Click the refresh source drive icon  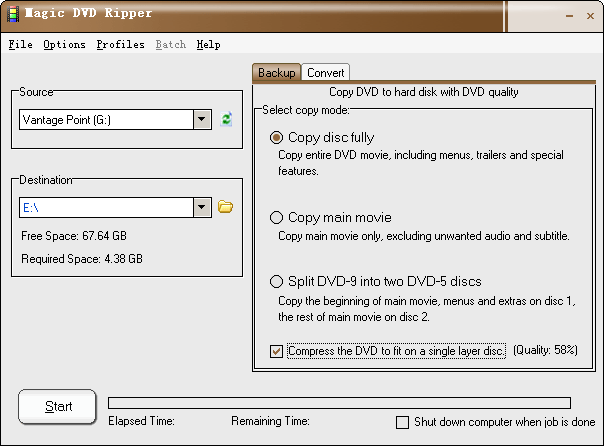click(x=226, y=119)
